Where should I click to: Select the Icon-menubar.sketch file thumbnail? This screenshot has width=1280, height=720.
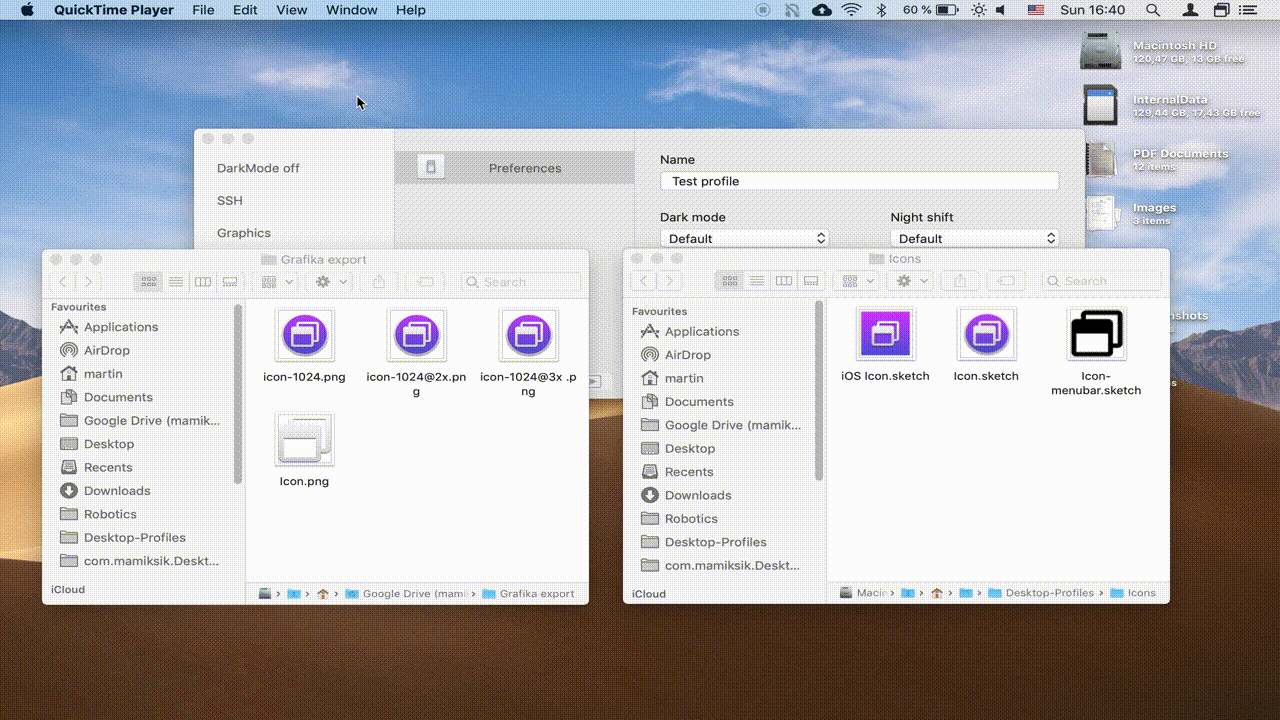(x=1096, y=334)
